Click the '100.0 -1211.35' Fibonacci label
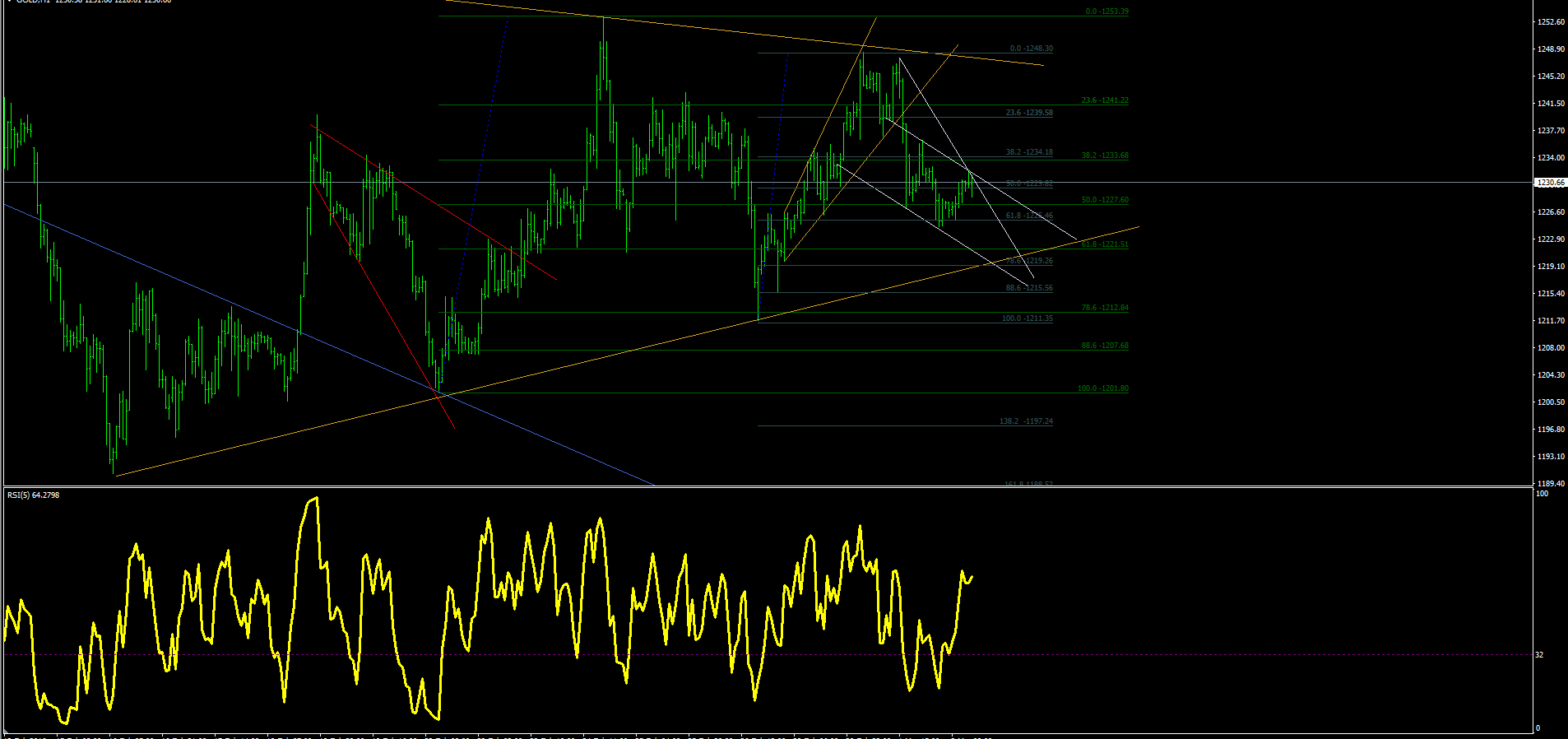Image resolution: width=1568 pixels, height=739 pixels. (1028, 318)
